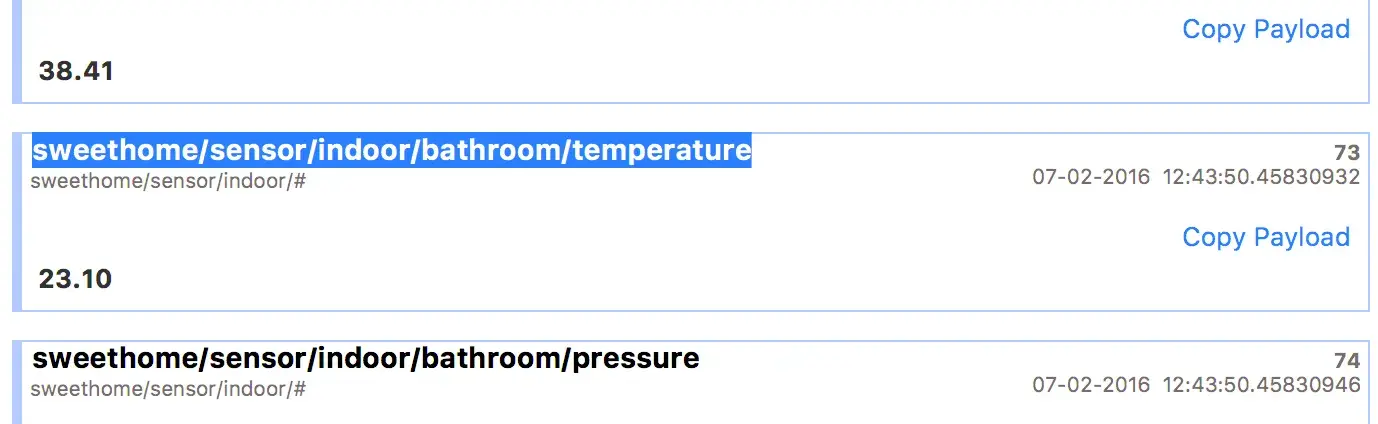Copy payload of the bathroom temperature message
The width and height of the screenshot is (1378, 424).
click(x=1266, y=237)
